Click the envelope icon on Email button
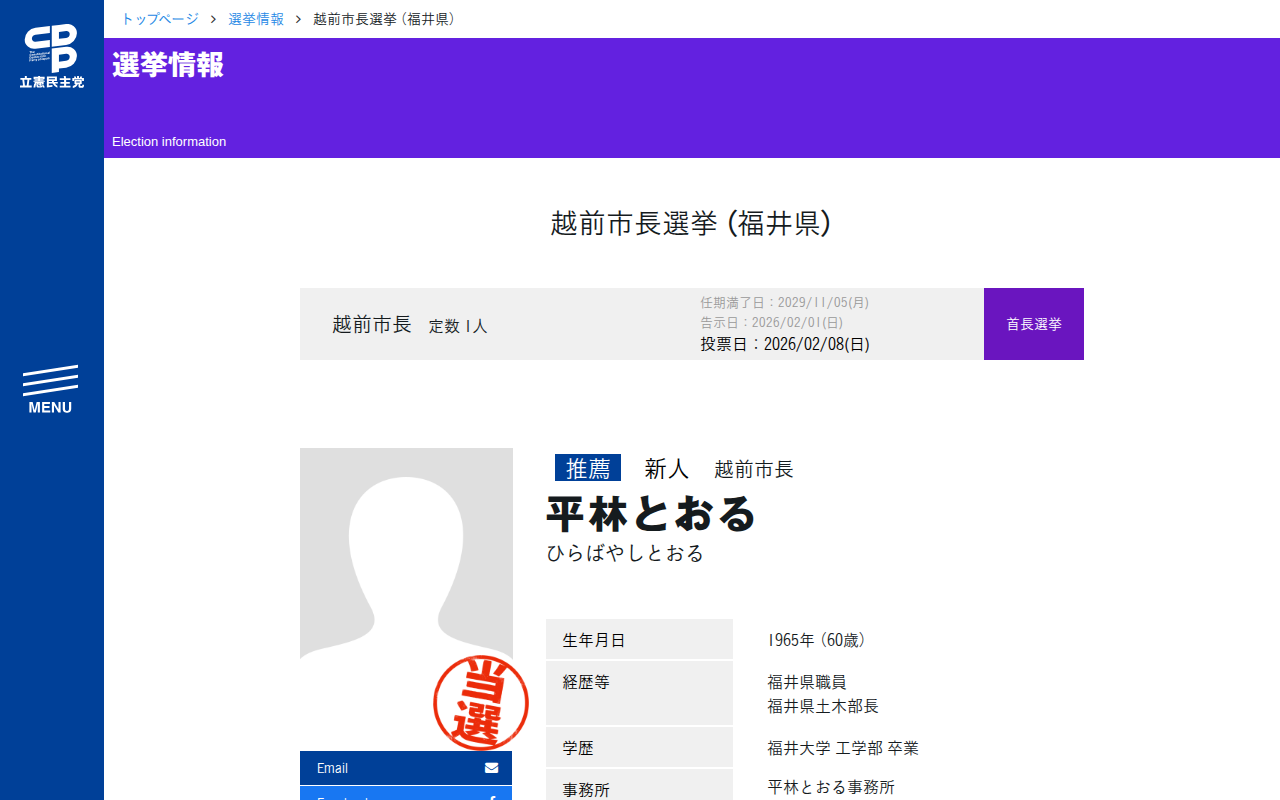The height and width of the screenshot is (800, 1280). tap(491, 768)
